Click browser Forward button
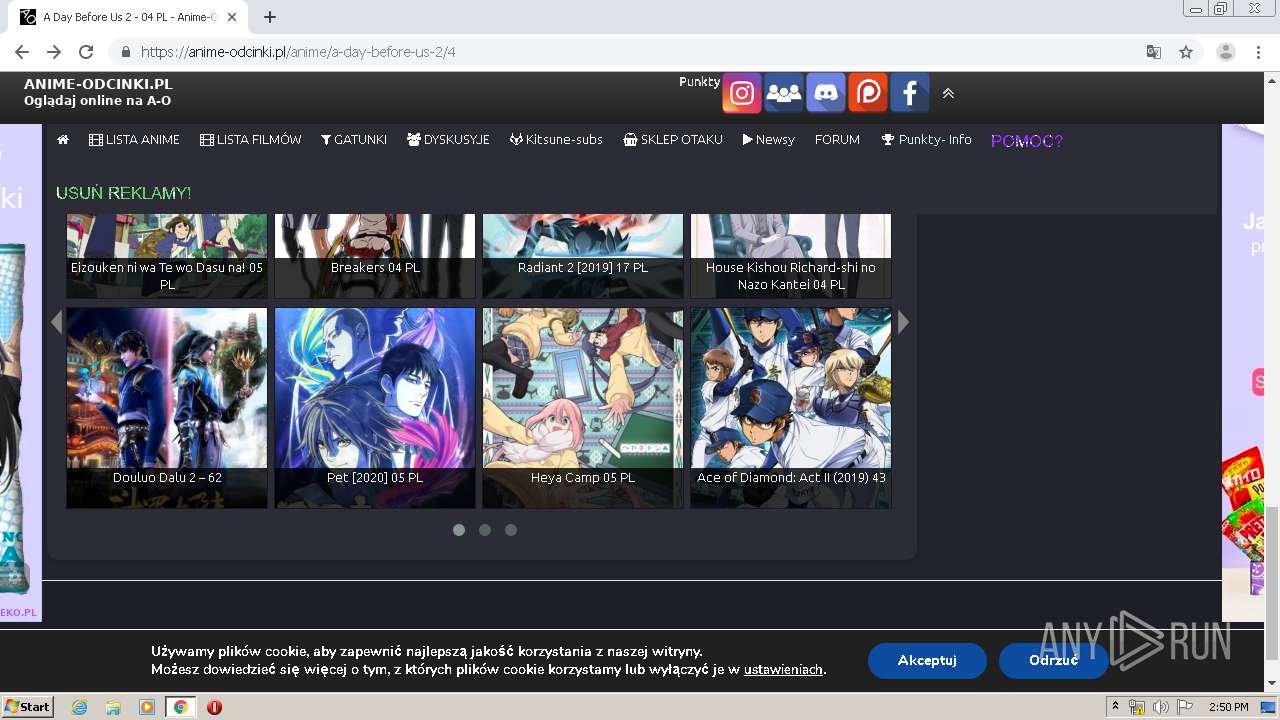Viewport: 1280px width, 720px height. coord(54,52)
